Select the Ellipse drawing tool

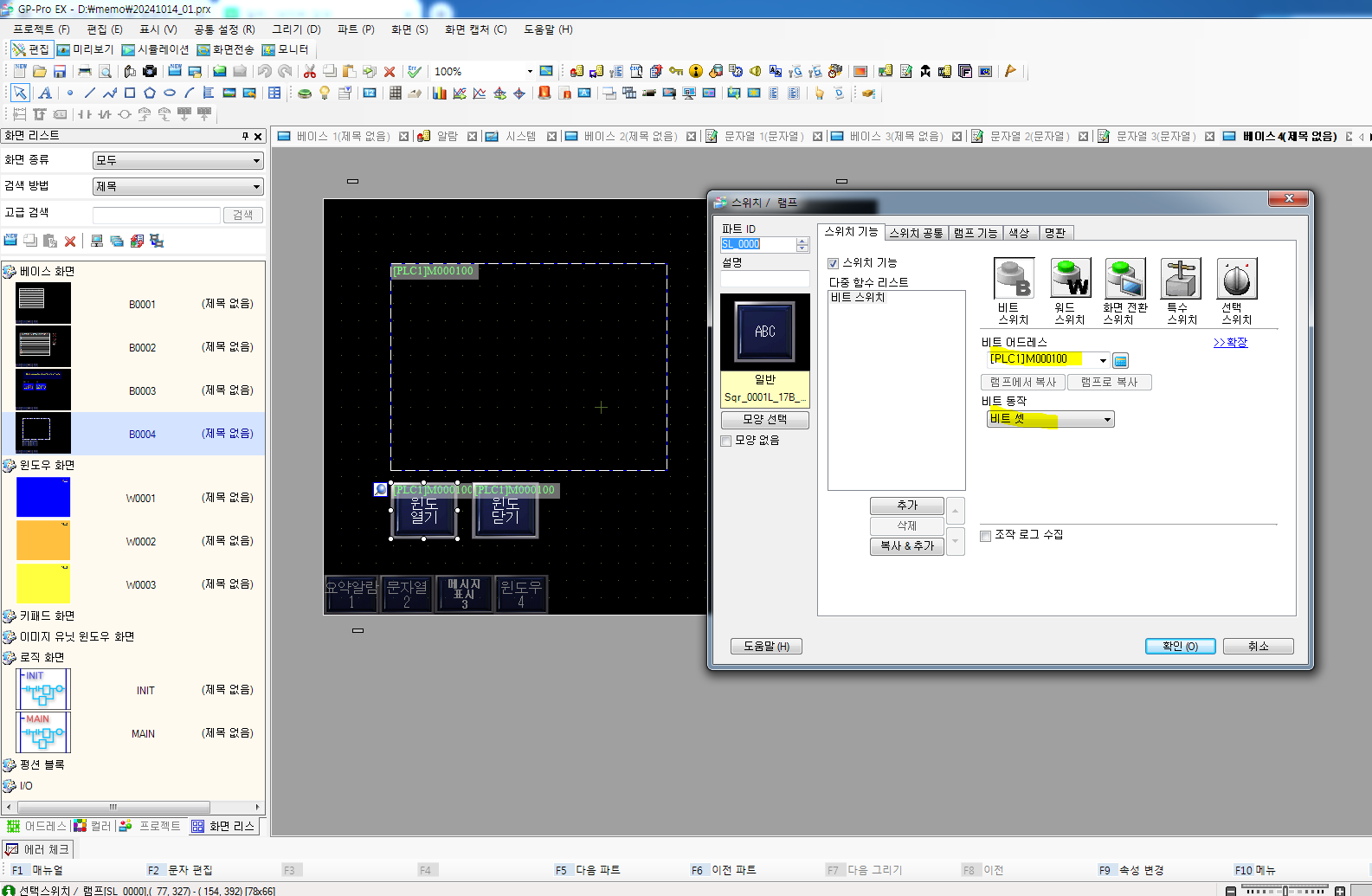170,93
